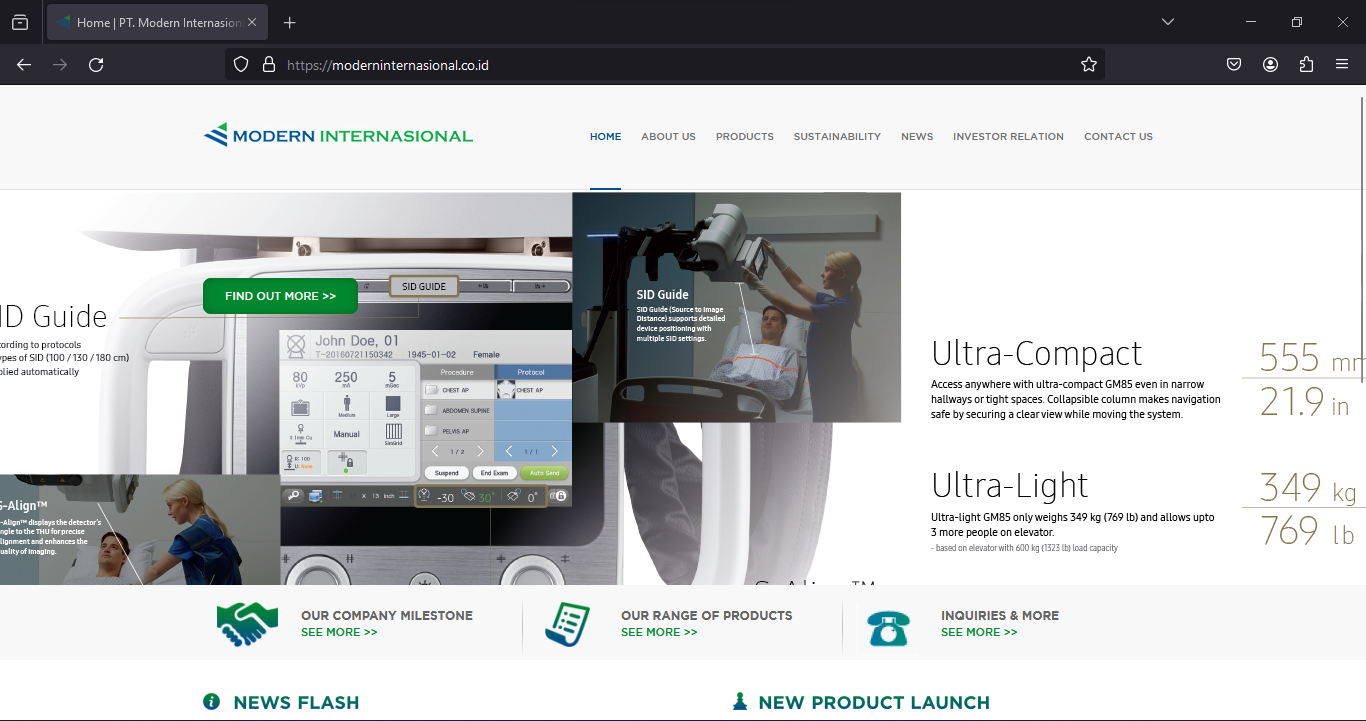
Task: Click OUR COMPANY MILESTONE heading
Action: (x=387, y=616)
